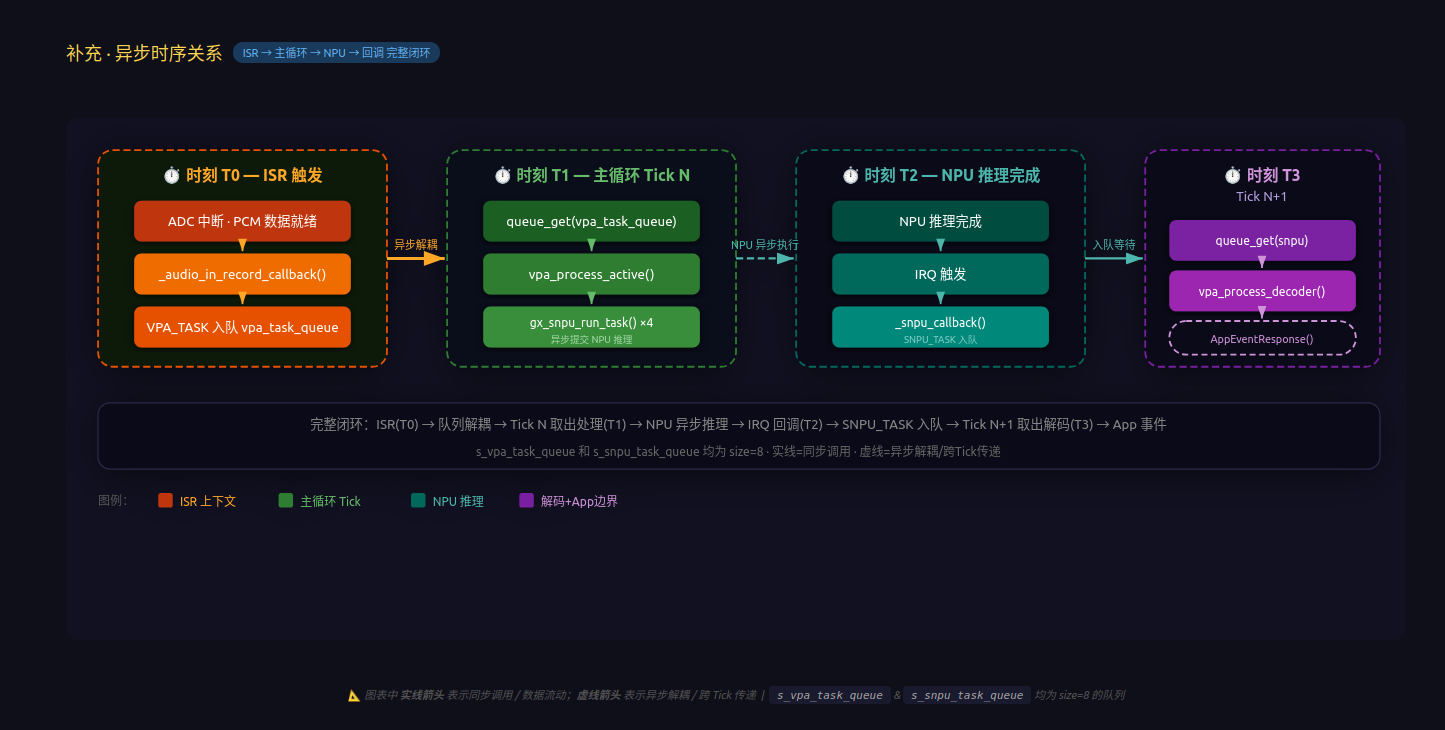Click the NPU 推理完成 block
The width and height of the screenshot is (1445, 730).
[940, 221]
